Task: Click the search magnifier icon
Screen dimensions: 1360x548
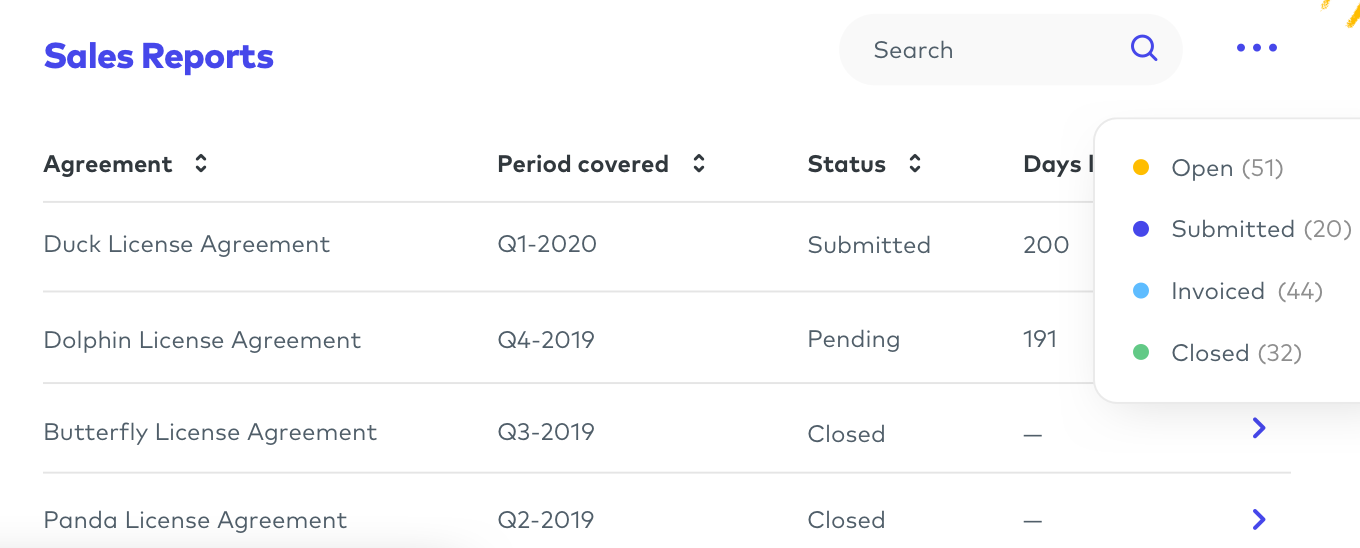Action: (x=1143, y=48)
